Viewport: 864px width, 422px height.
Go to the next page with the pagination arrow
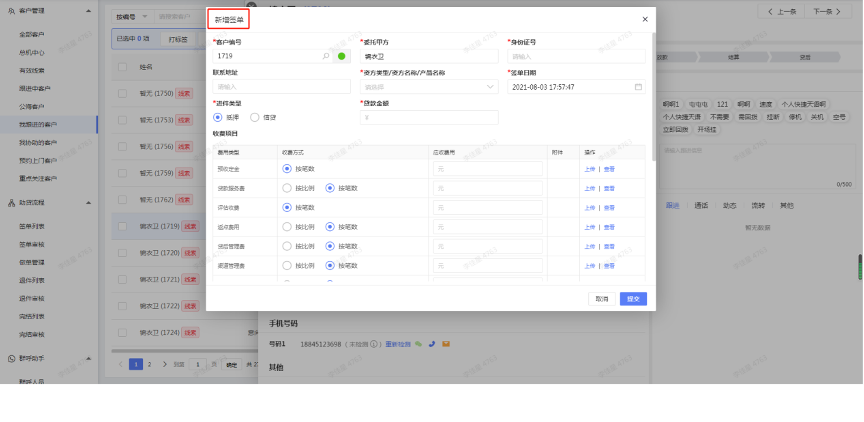tap(164, 364)
